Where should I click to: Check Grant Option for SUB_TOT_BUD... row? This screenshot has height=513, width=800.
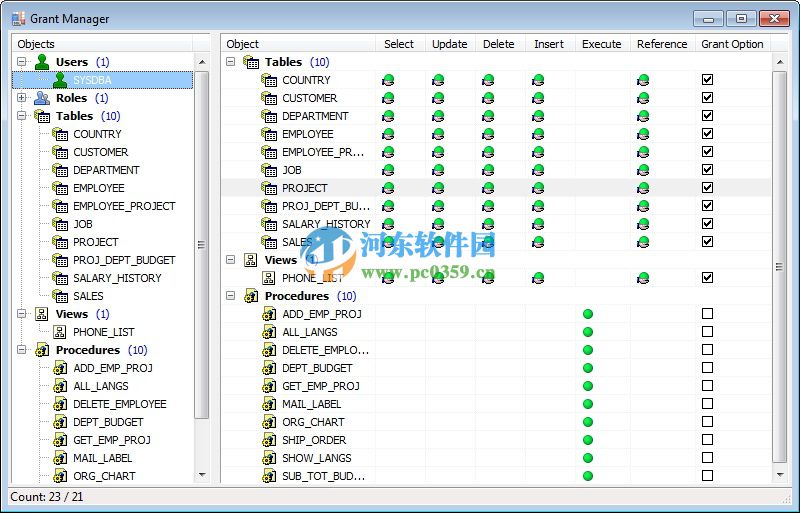pos(707,475)
